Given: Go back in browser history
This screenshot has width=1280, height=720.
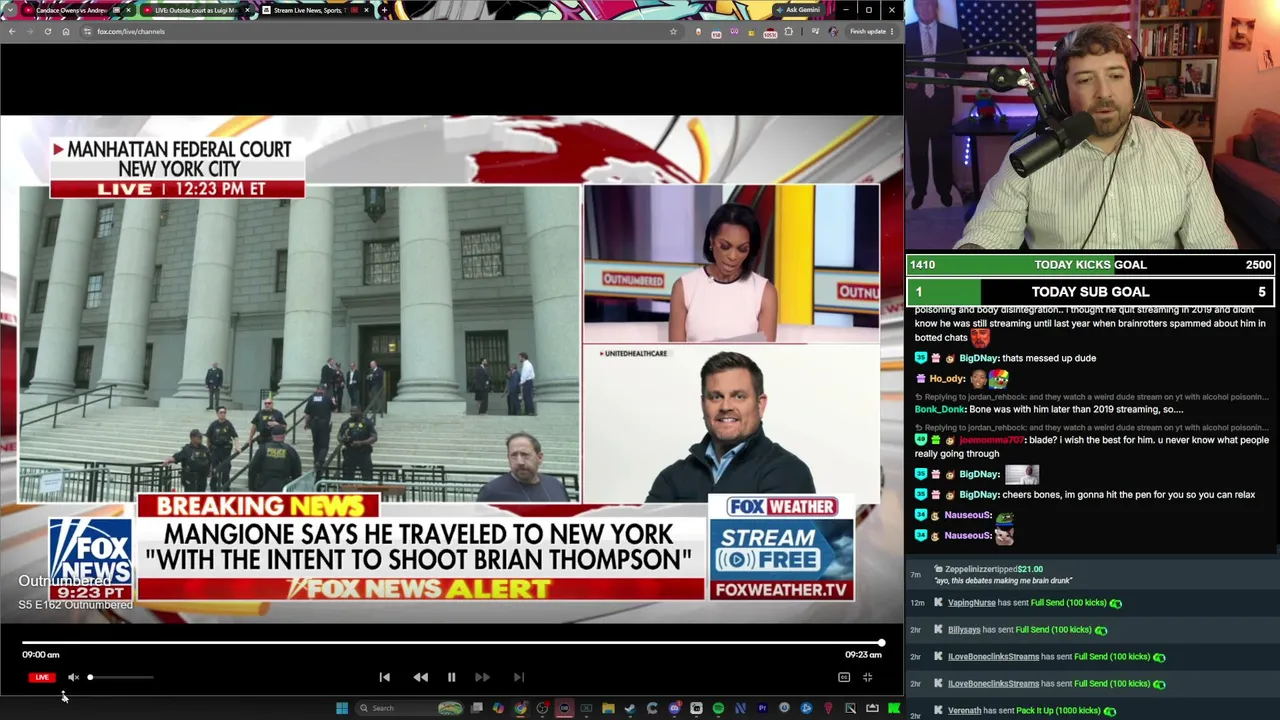Looking at the screenshot, I should pyautogui.click(x=11, y=31).
